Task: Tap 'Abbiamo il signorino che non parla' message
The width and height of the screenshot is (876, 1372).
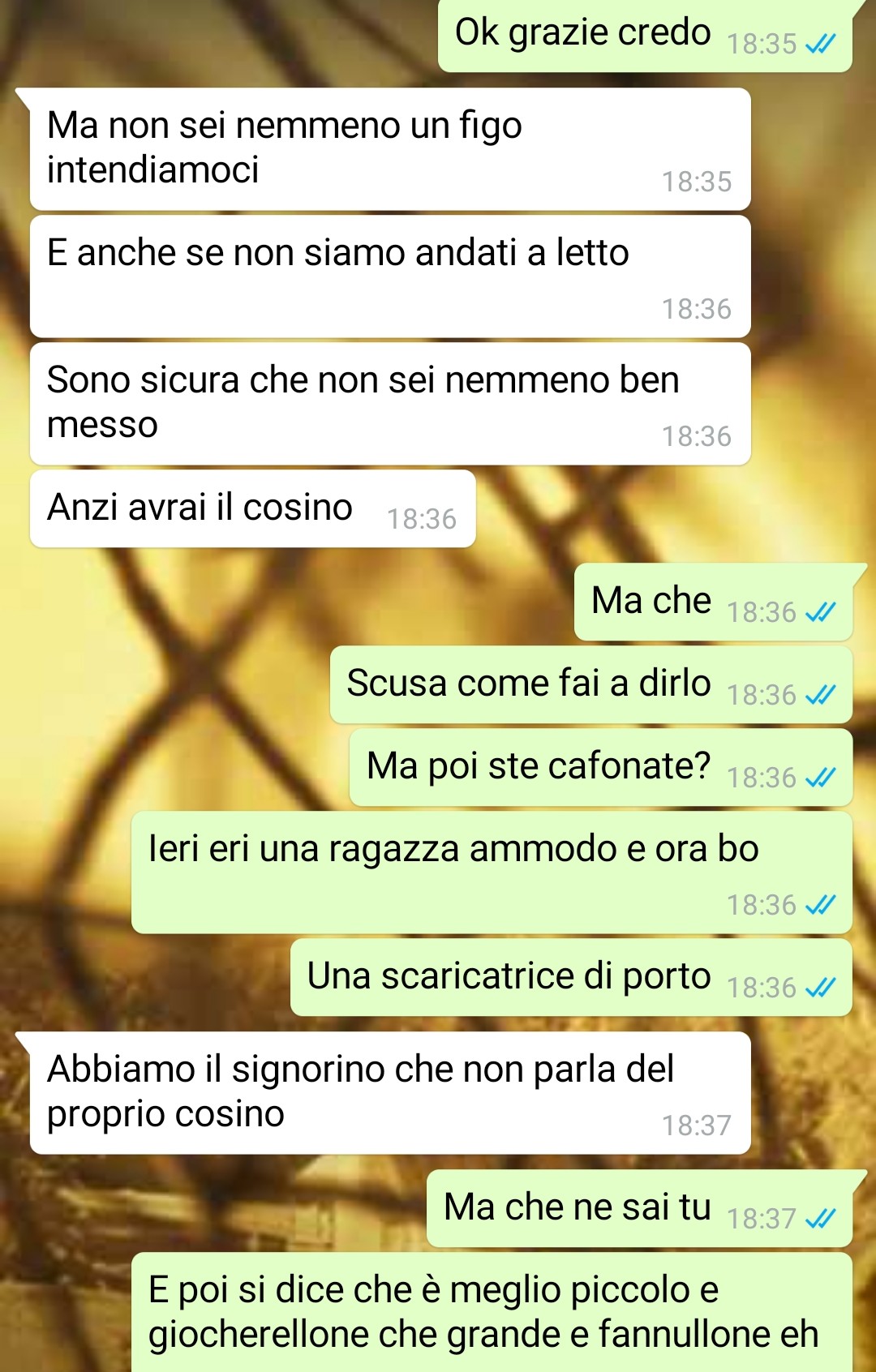Action: point(390,1093)
